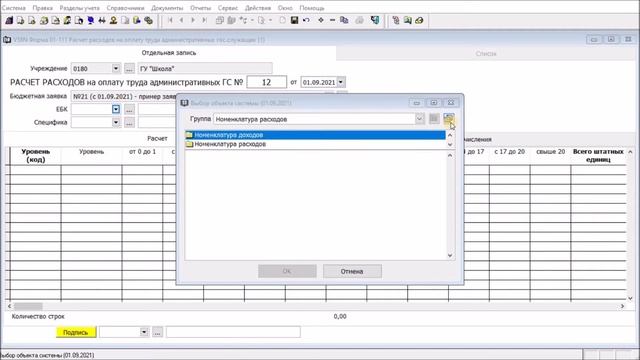This screenshot has width=640, height=360.
Task: Switch to the Отдельная запись tab
Action: click(169, 53)
